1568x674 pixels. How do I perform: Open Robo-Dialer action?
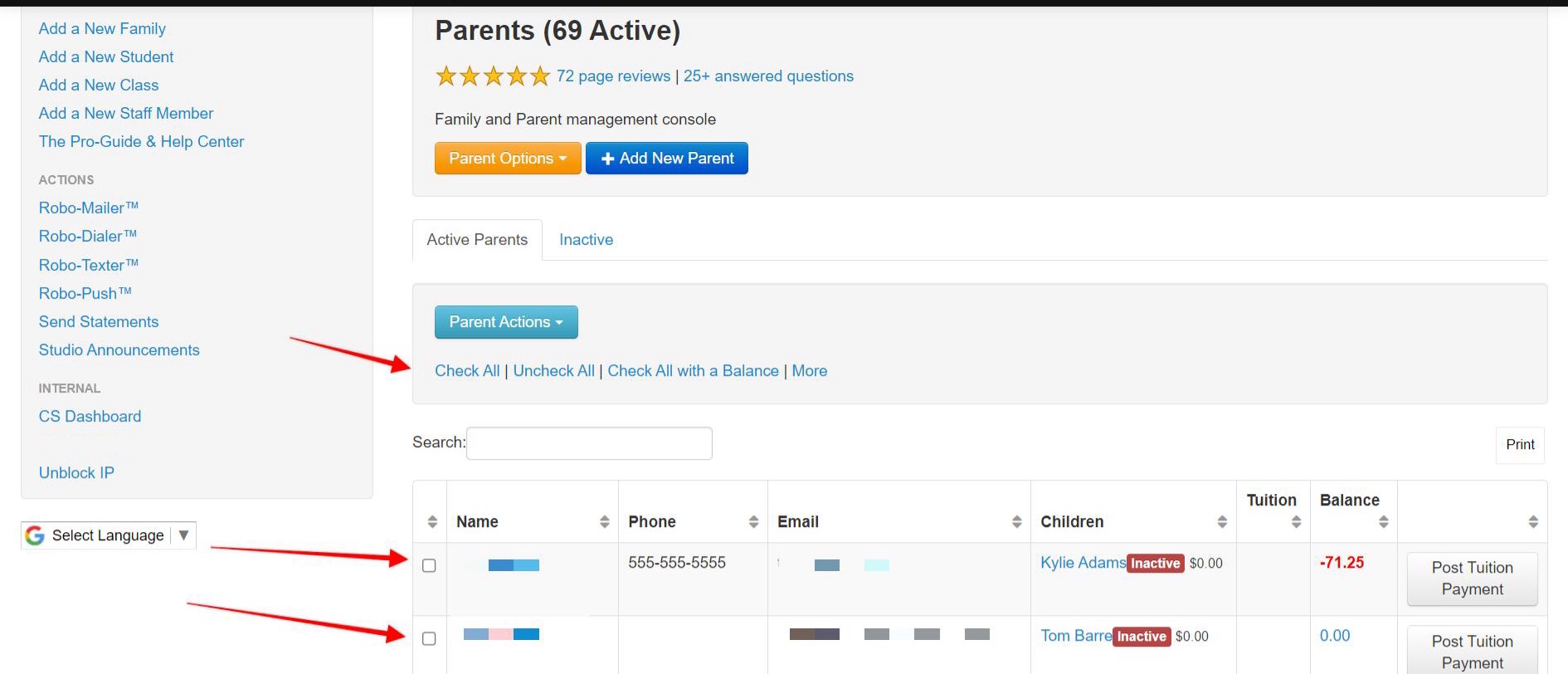[87, 237]
